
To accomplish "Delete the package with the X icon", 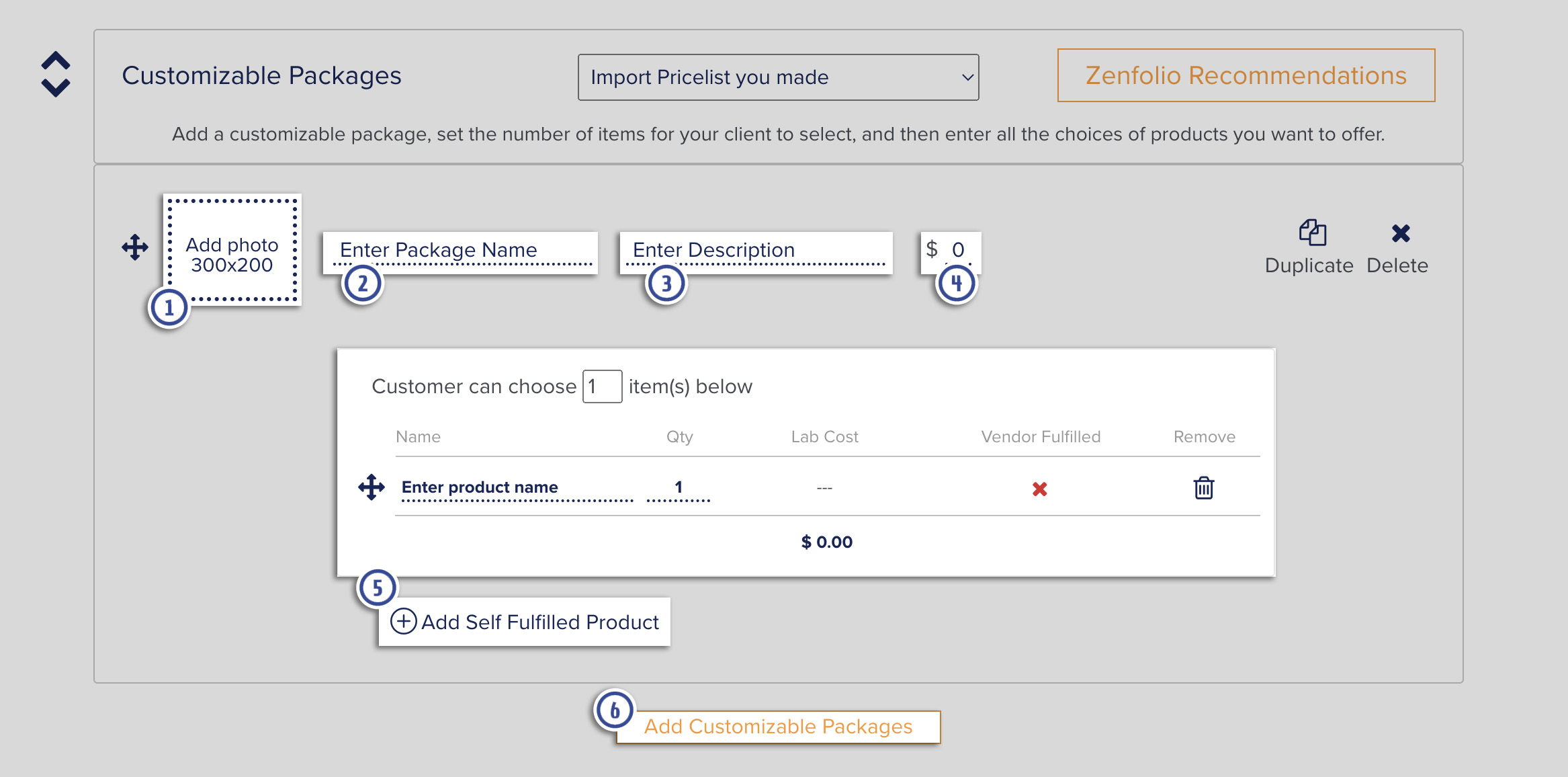I will [1401, 233].
